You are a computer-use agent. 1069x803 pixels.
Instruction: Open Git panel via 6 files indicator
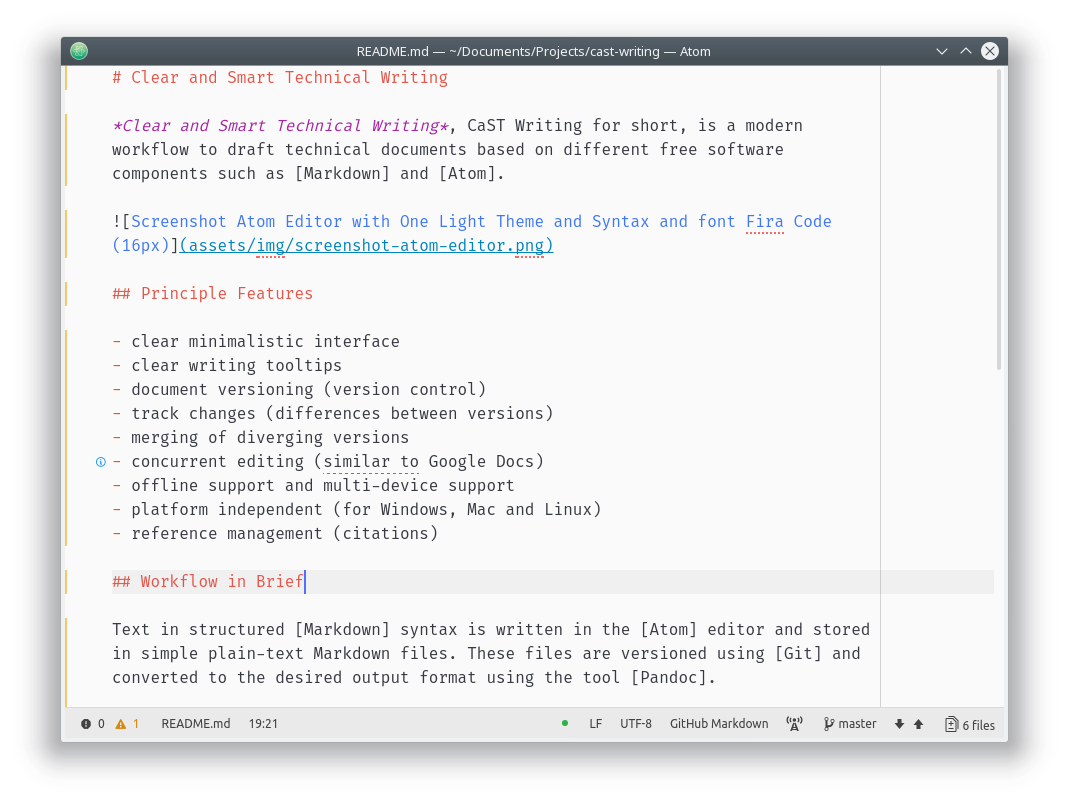pos(969,725)
